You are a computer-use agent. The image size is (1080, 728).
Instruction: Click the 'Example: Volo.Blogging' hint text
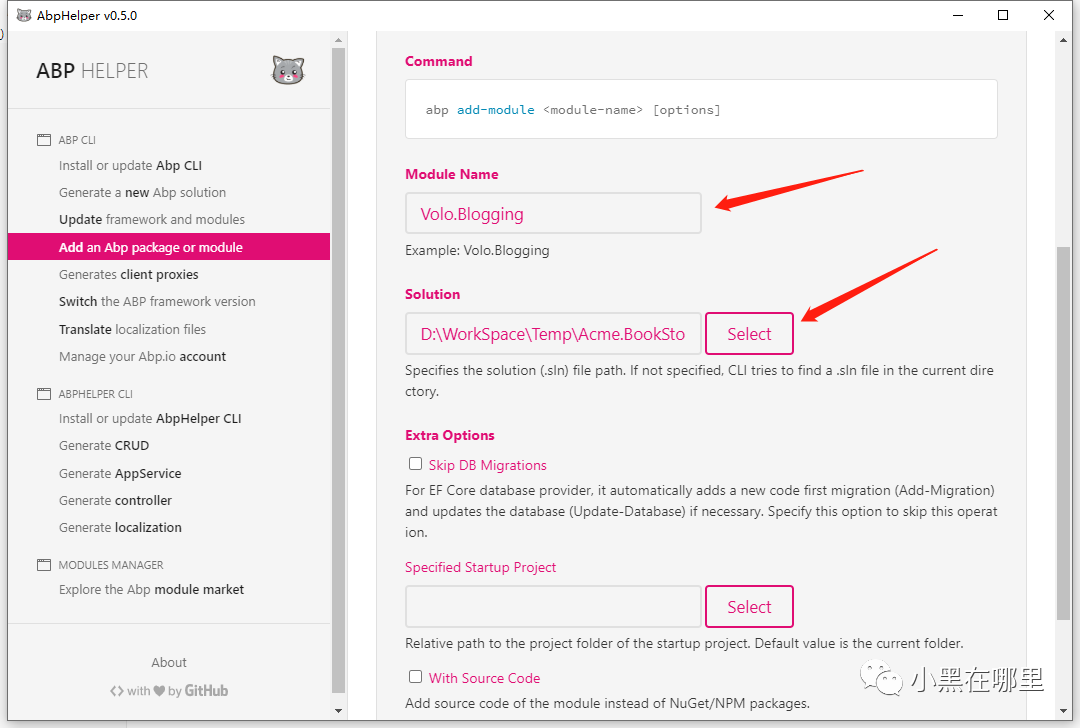477,250
